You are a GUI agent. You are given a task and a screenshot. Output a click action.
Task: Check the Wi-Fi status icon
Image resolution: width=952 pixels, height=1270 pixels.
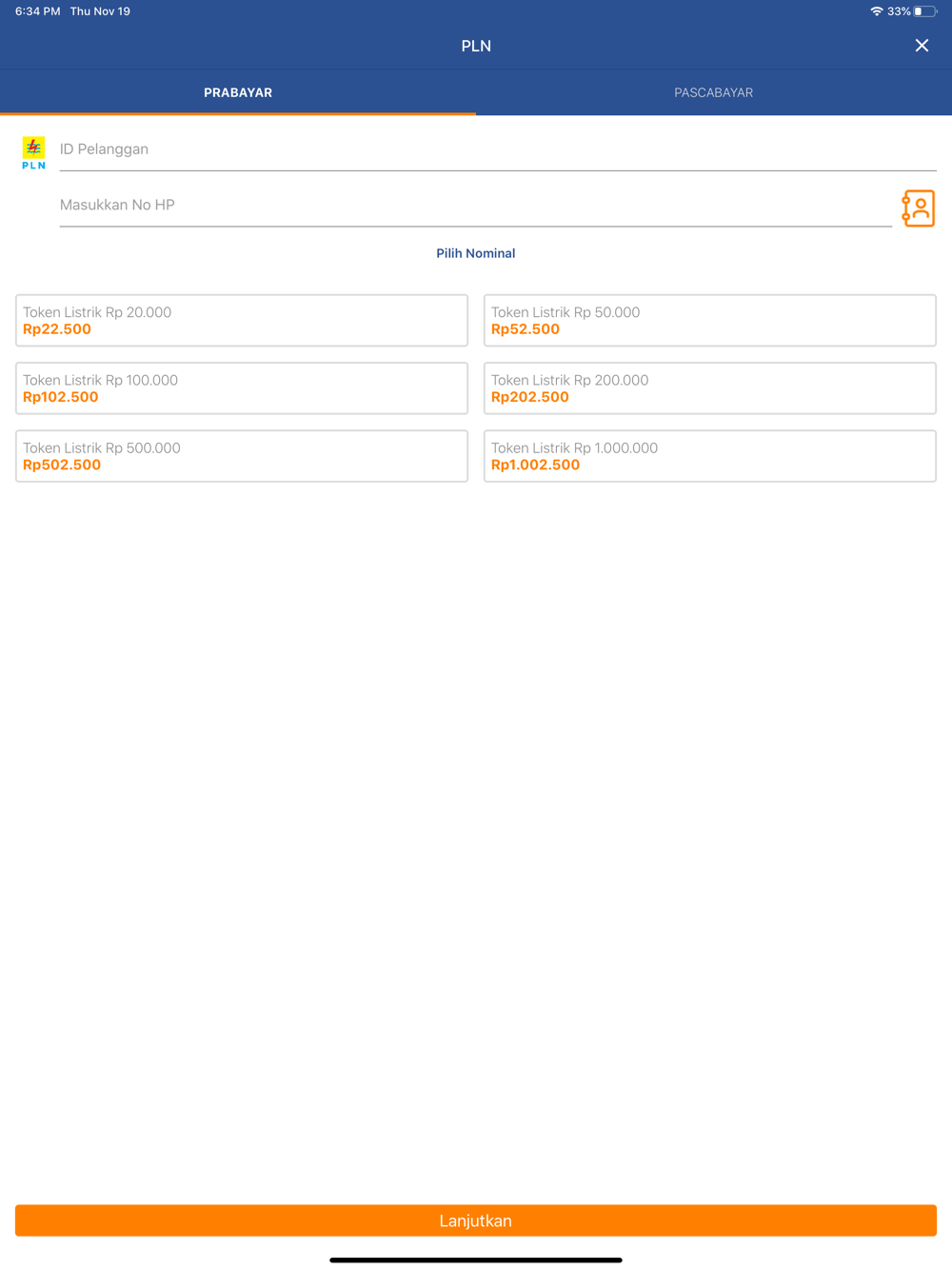tap(876, 11)
